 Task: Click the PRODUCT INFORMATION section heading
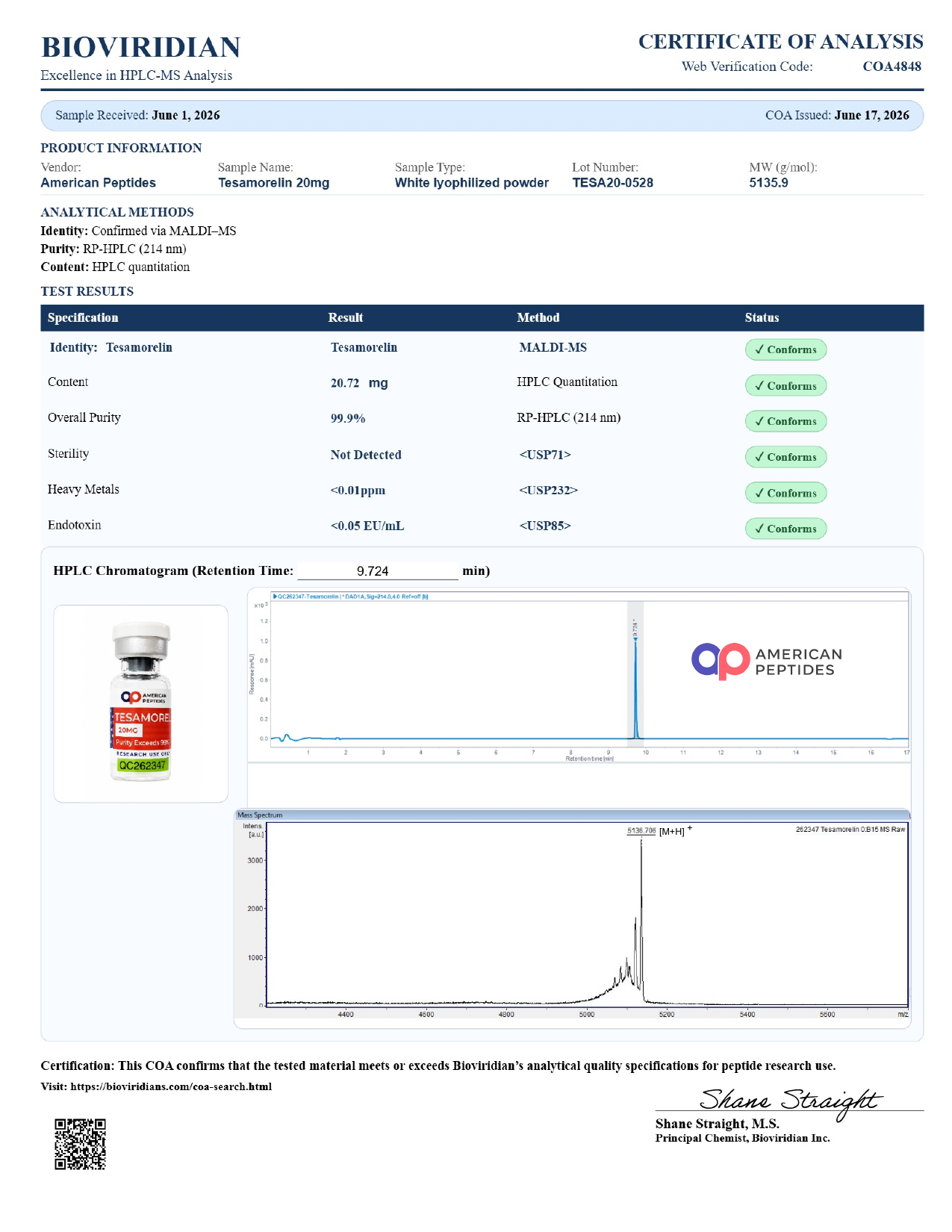pyautogui.click(x=121, y=148)
